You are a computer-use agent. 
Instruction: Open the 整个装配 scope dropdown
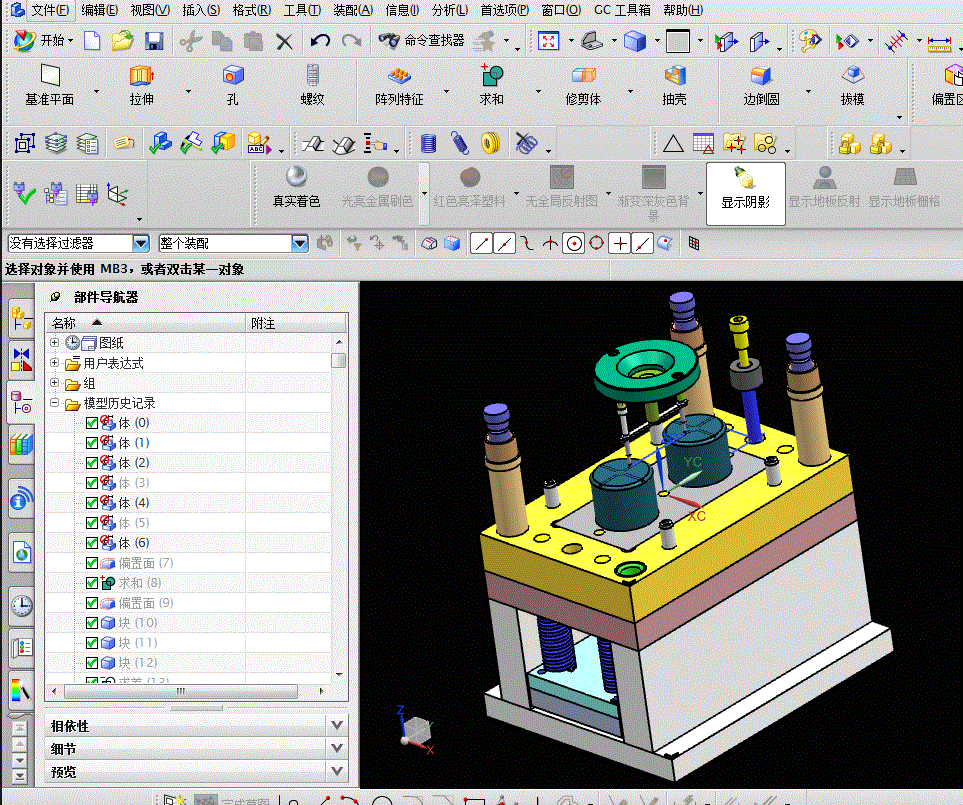[300, 244]
